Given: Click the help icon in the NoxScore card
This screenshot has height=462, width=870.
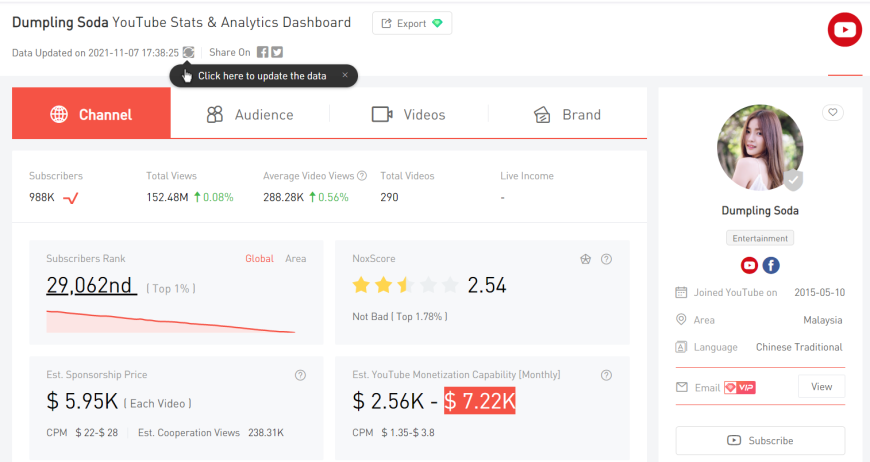Looking at the screenshot, I should [x=606, y=259].
